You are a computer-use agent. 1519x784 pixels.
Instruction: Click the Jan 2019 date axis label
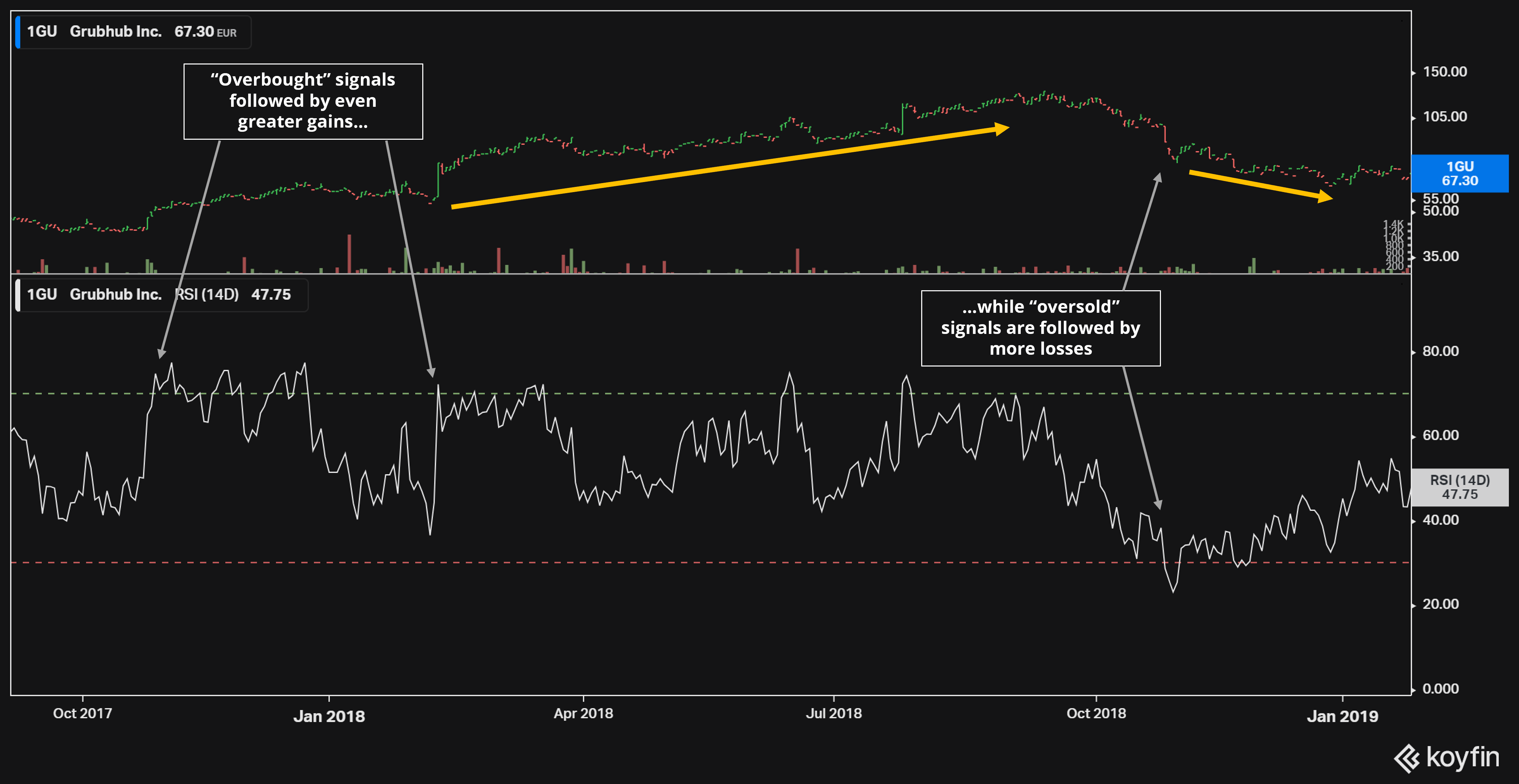click(x=1342, y=716)
